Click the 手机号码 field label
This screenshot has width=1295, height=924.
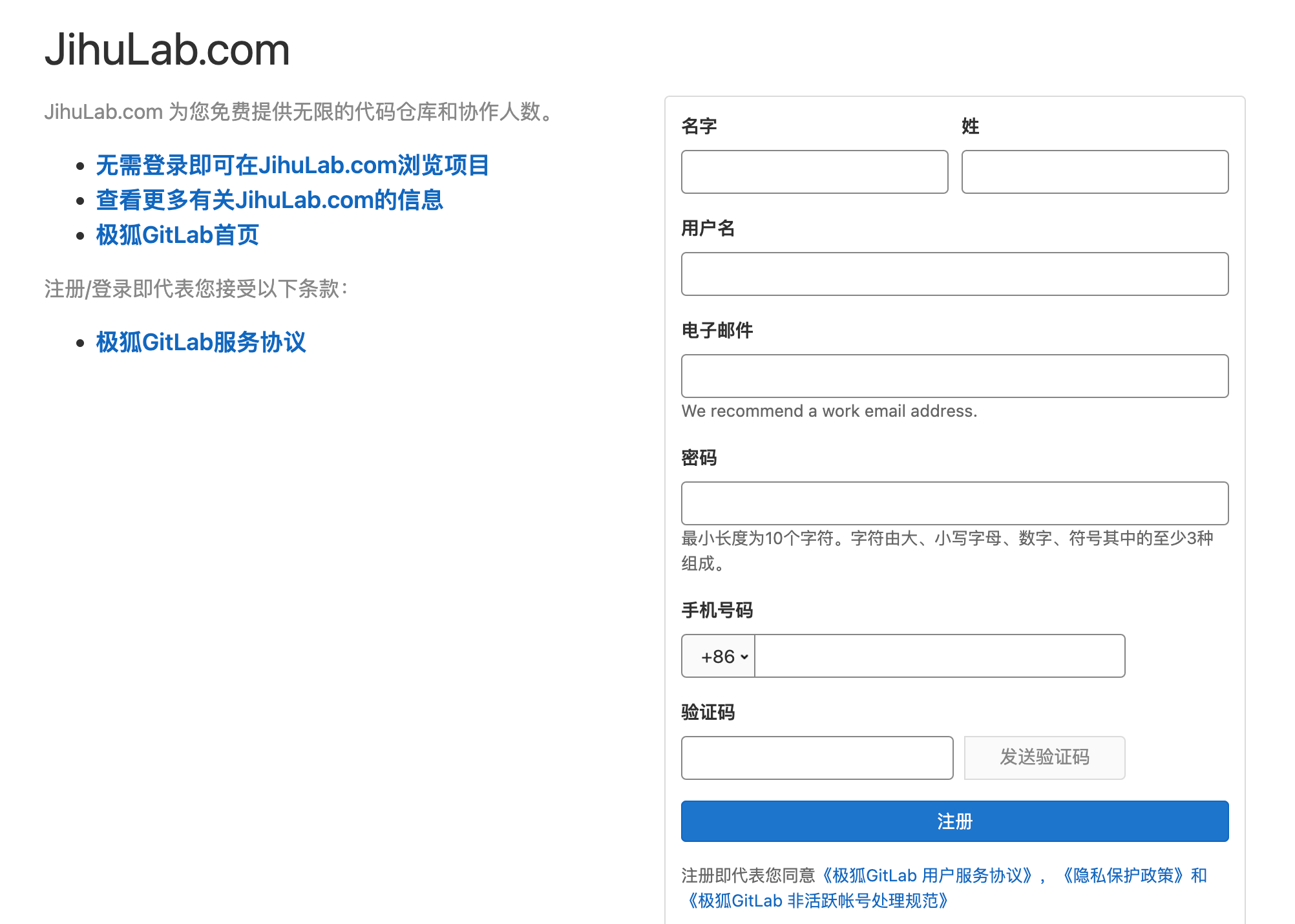[717, 610]
